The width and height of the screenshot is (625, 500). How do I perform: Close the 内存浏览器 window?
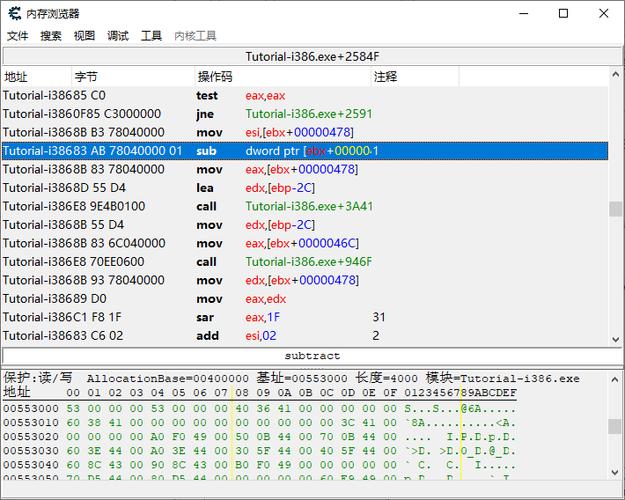603,14
